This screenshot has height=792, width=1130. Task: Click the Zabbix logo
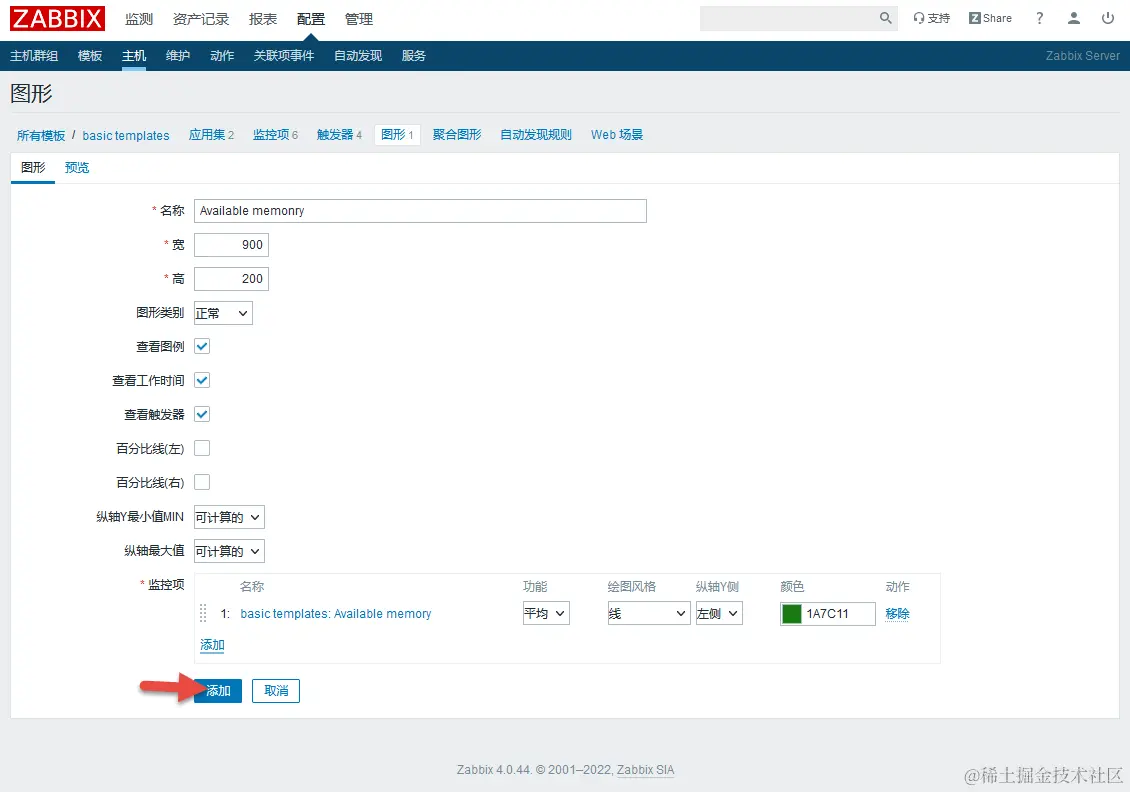[x=56, y=17]
